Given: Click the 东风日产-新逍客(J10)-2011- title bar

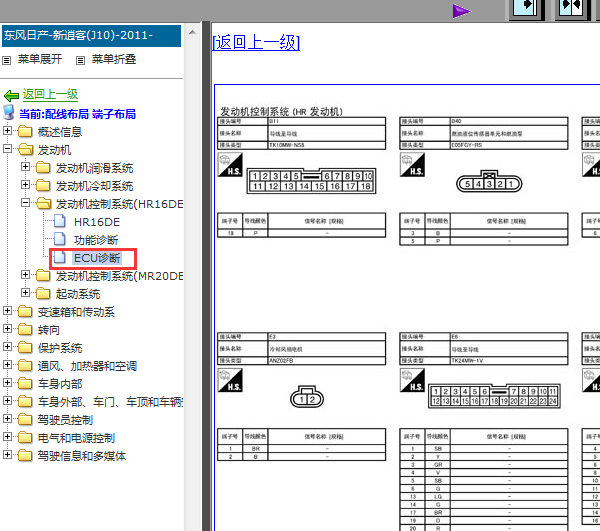Looking at the screenshot, I should tap(91, 36).
